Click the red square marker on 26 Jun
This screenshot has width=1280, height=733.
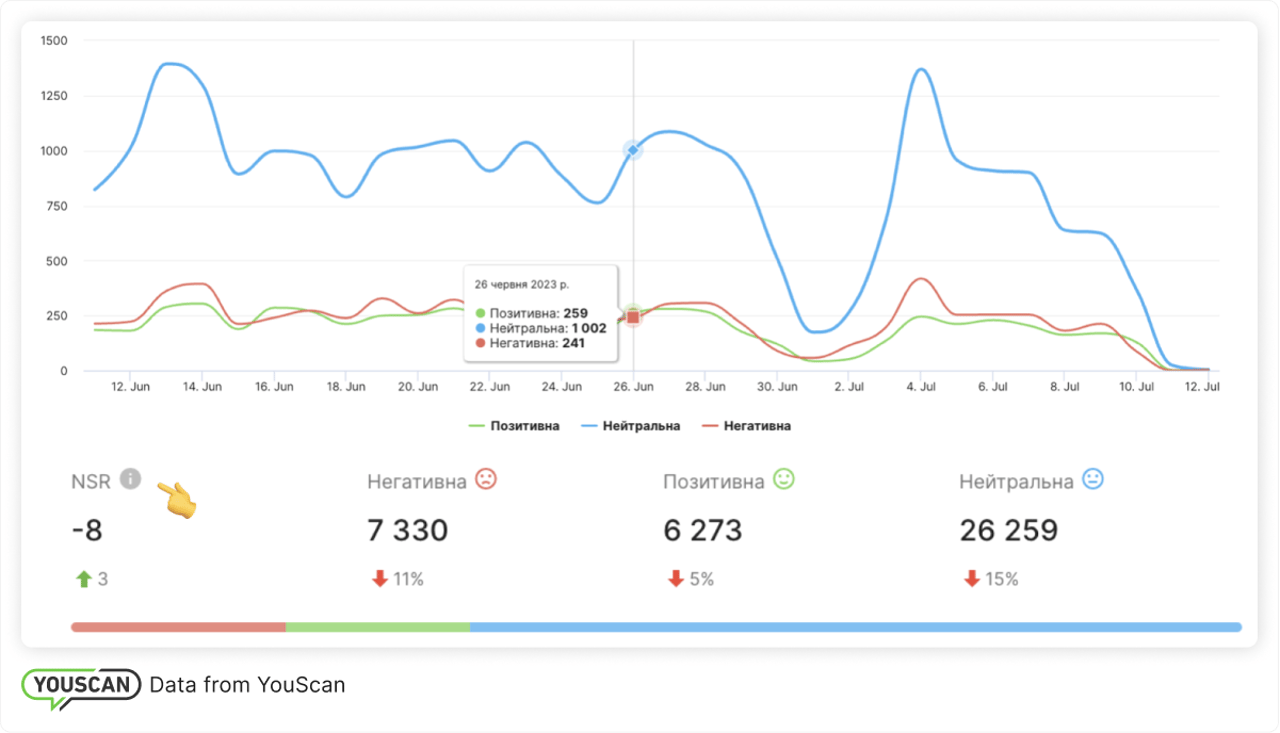[x=633, y=317]
